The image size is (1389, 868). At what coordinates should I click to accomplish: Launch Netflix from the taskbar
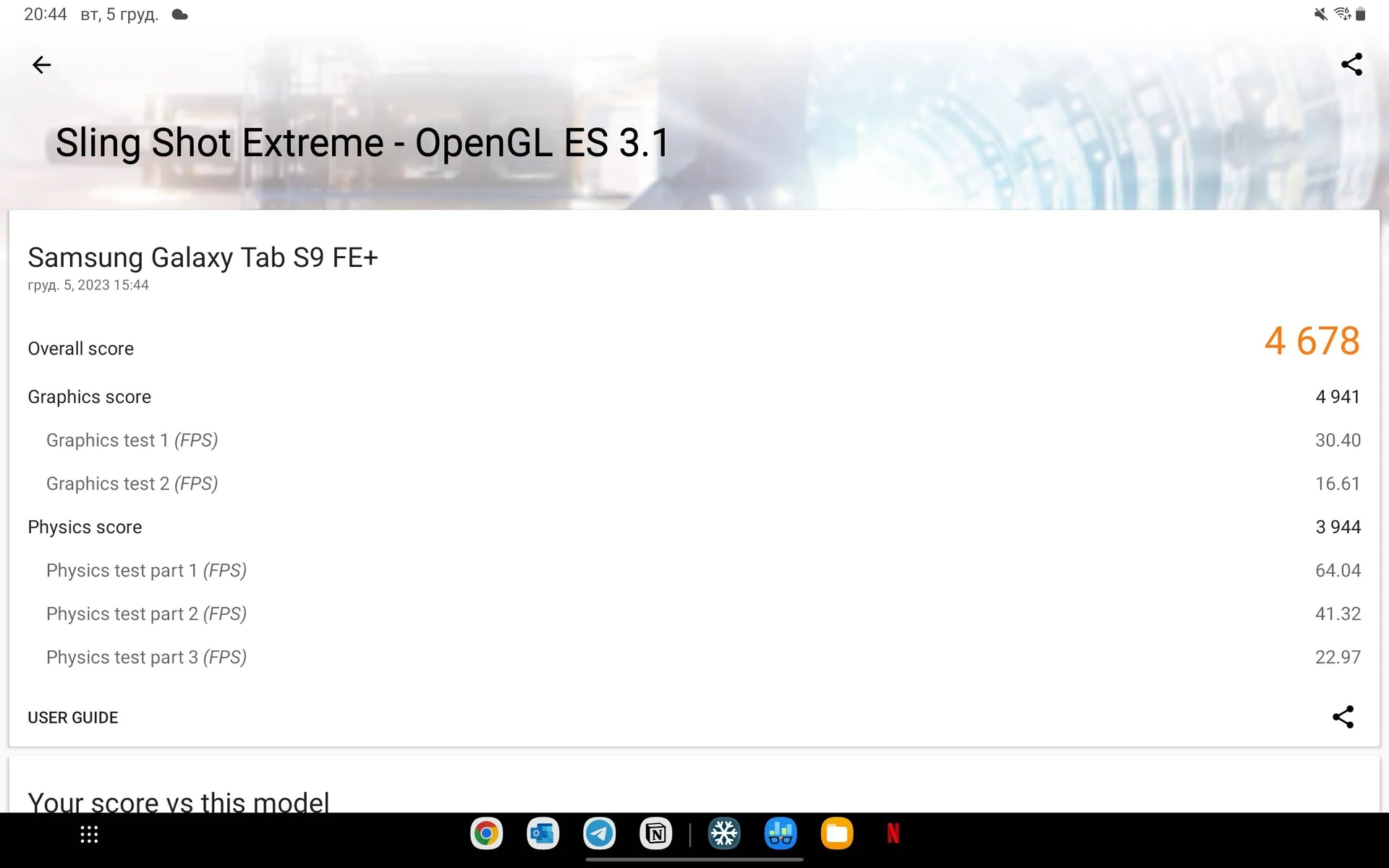(893, 834)
